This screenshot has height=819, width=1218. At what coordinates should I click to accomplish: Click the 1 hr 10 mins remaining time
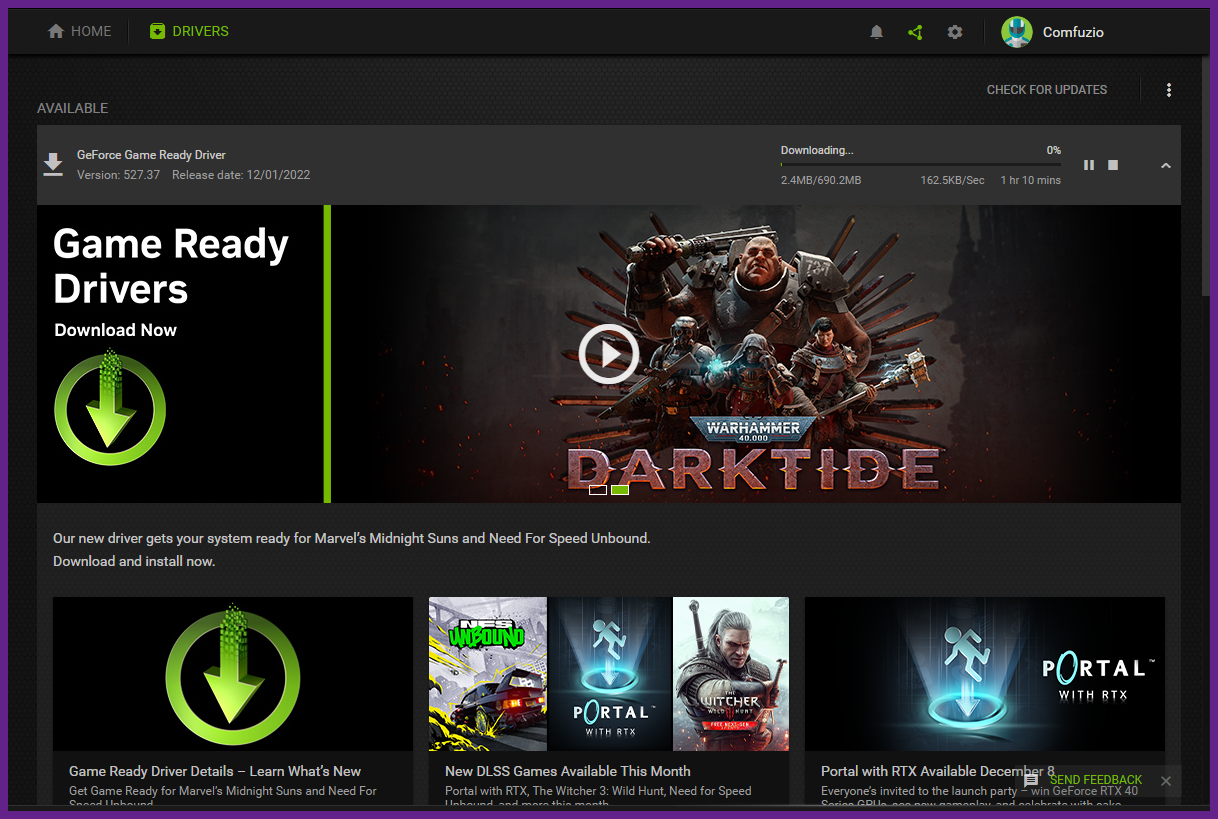click(1030, 180)
